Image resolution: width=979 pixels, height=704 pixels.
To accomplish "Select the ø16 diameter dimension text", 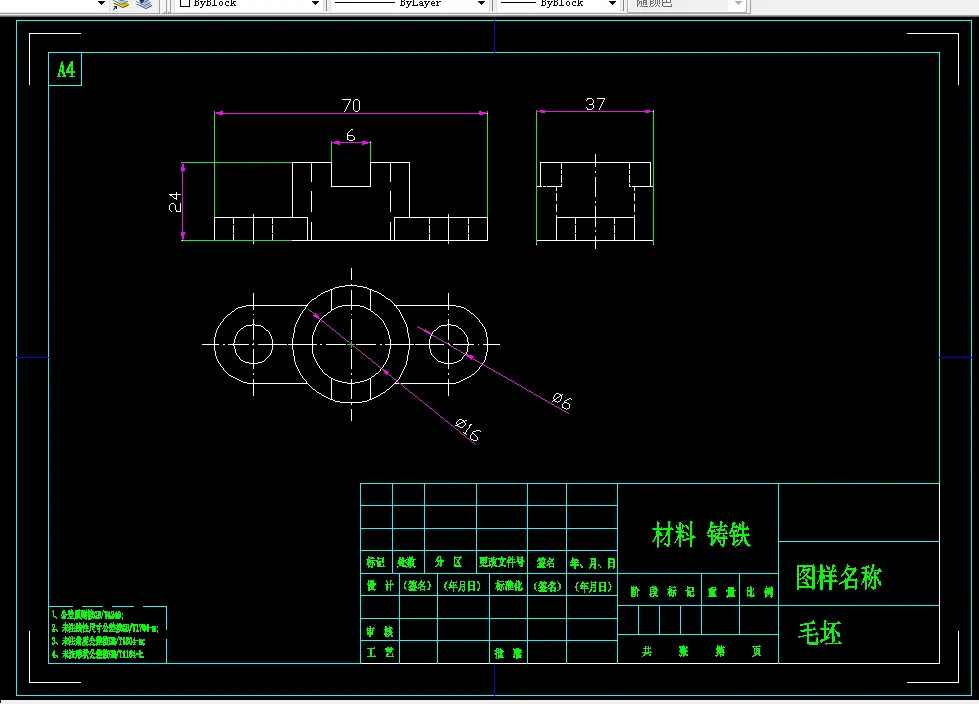I will click(468, 430).
